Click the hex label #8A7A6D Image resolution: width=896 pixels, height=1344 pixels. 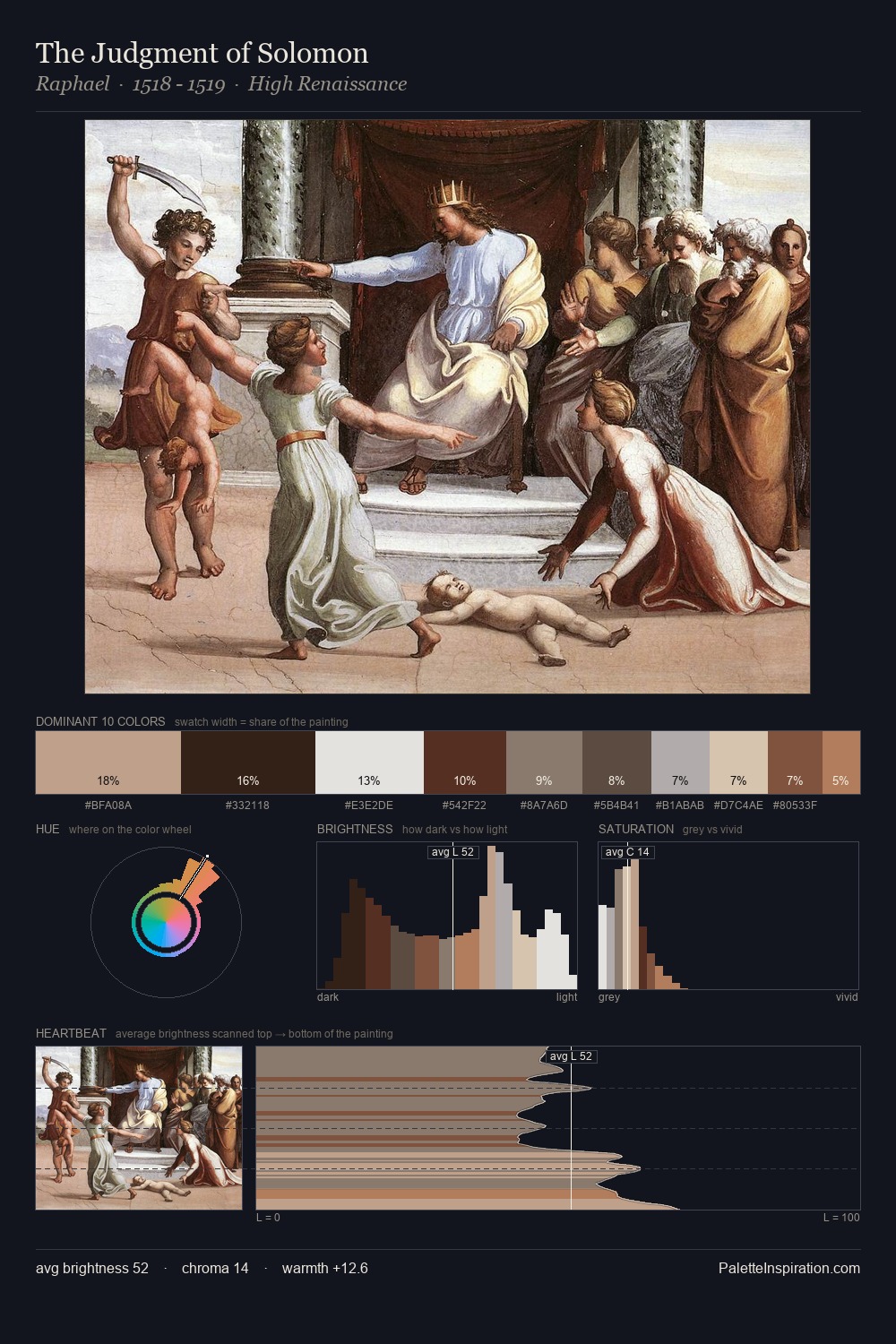coord(544,805)
